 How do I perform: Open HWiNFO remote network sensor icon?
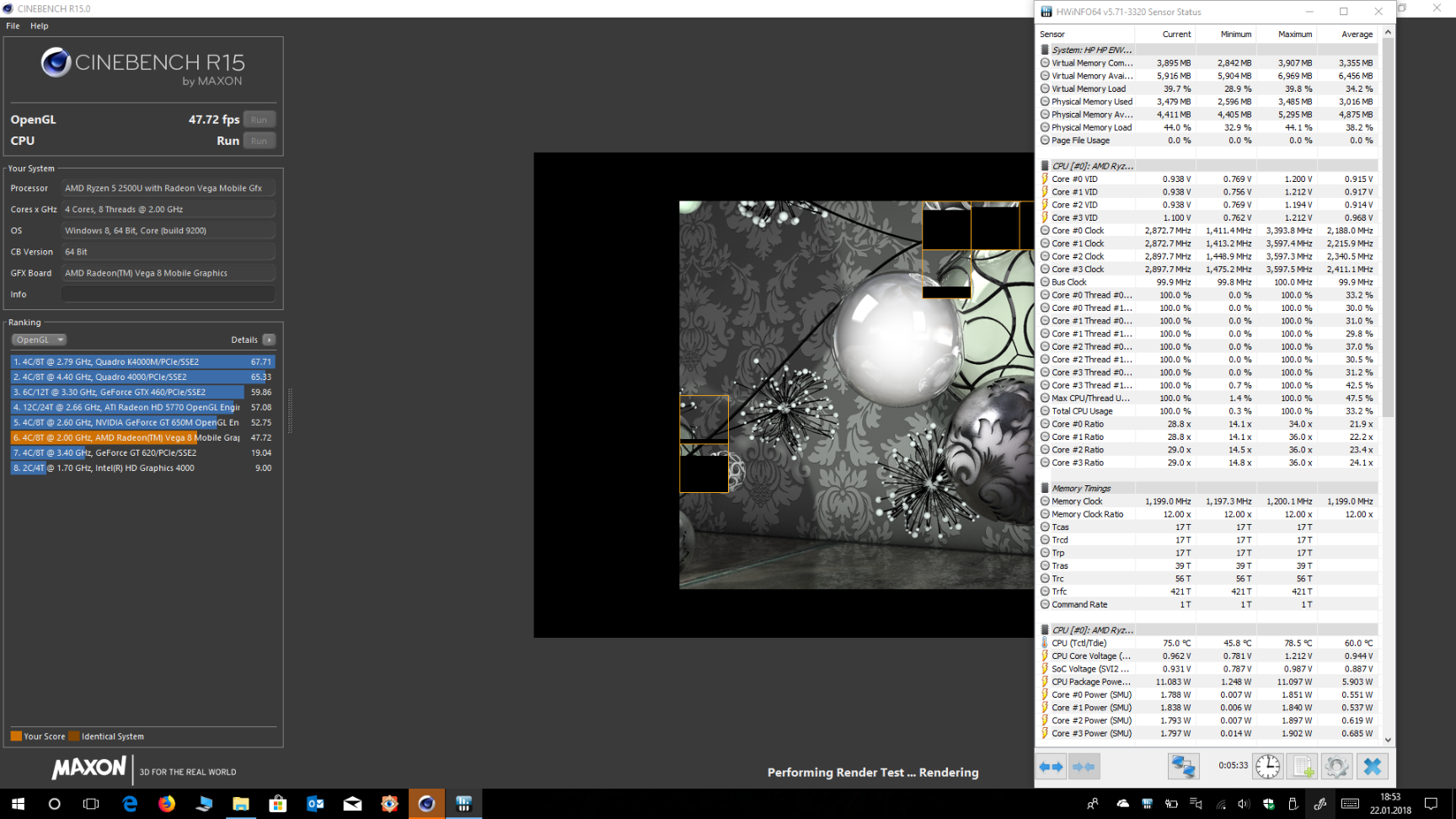click(x=1183, y=767)
